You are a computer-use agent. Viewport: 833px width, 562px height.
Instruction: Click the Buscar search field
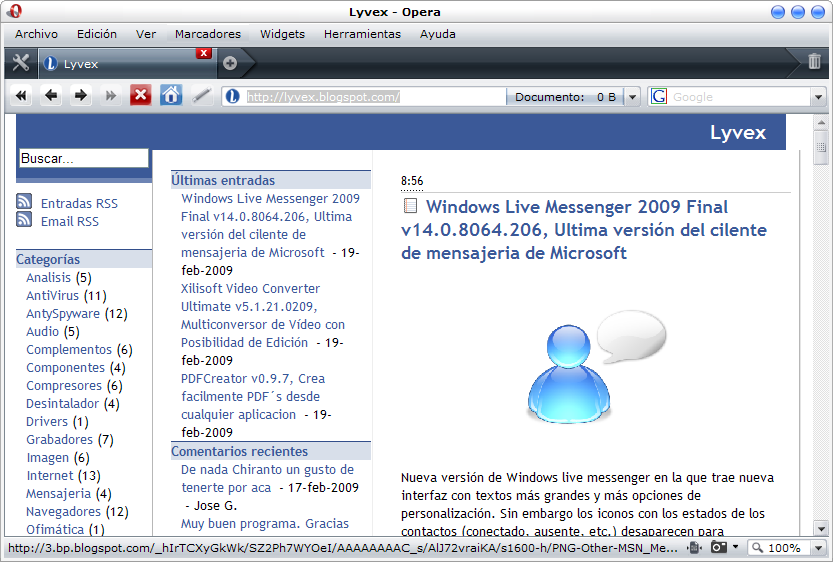point(83,158)
